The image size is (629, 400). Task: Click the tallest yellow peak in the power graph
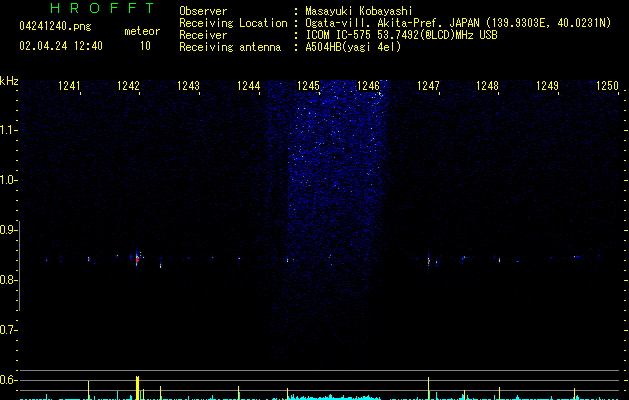137,388
